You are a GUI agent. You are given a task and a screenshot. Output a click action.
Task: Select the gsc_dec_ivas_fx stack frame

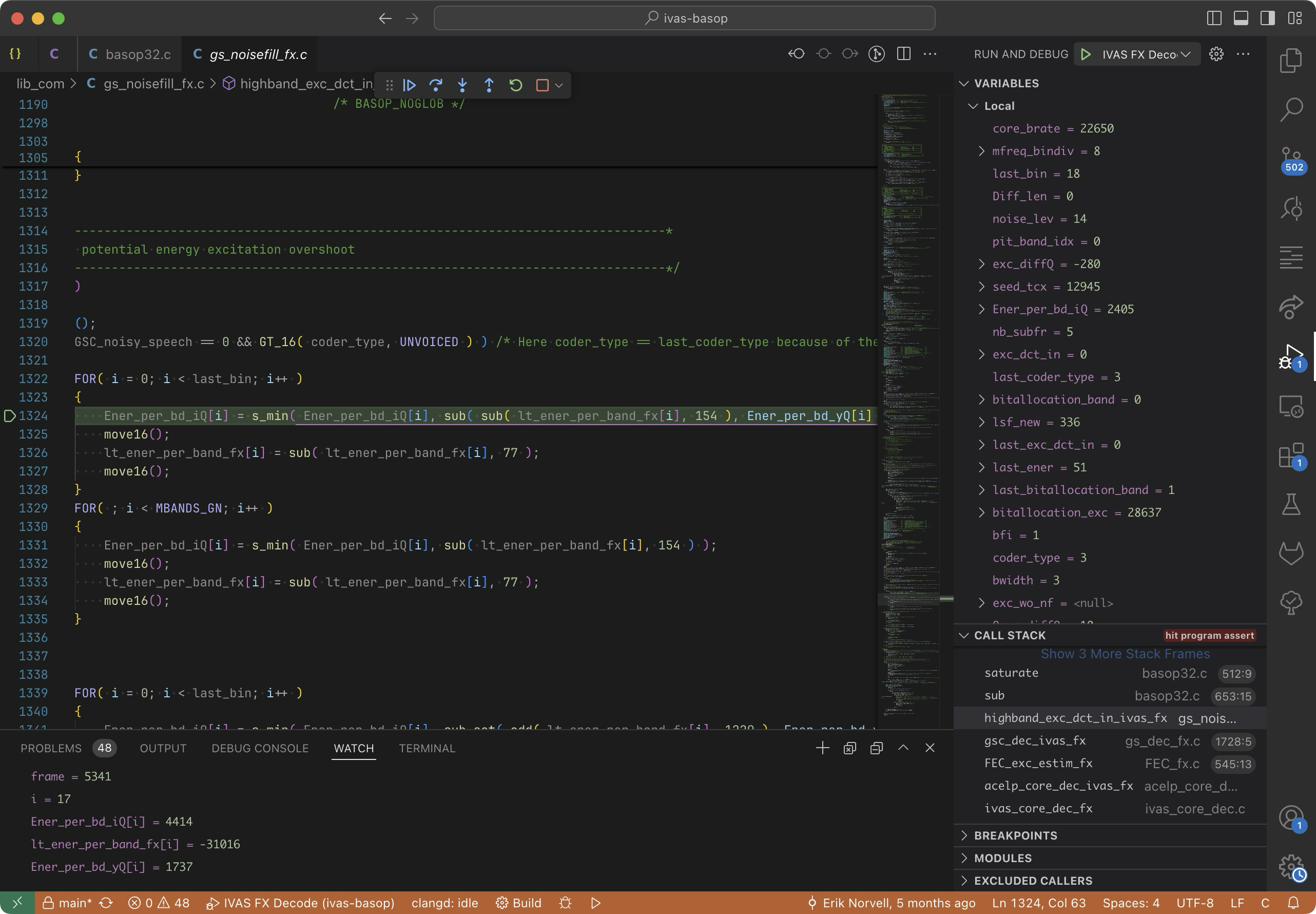point(1035,741)
